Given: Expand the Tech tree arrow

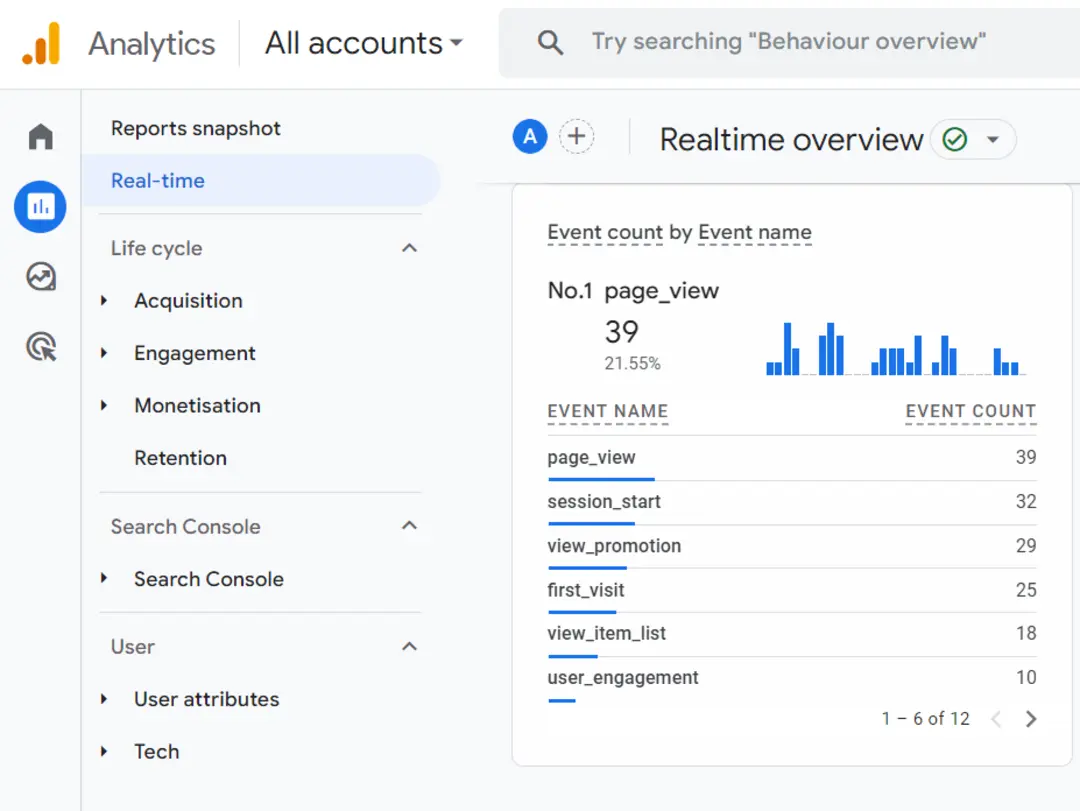Looking at the screenshot, I should (104, 751).
